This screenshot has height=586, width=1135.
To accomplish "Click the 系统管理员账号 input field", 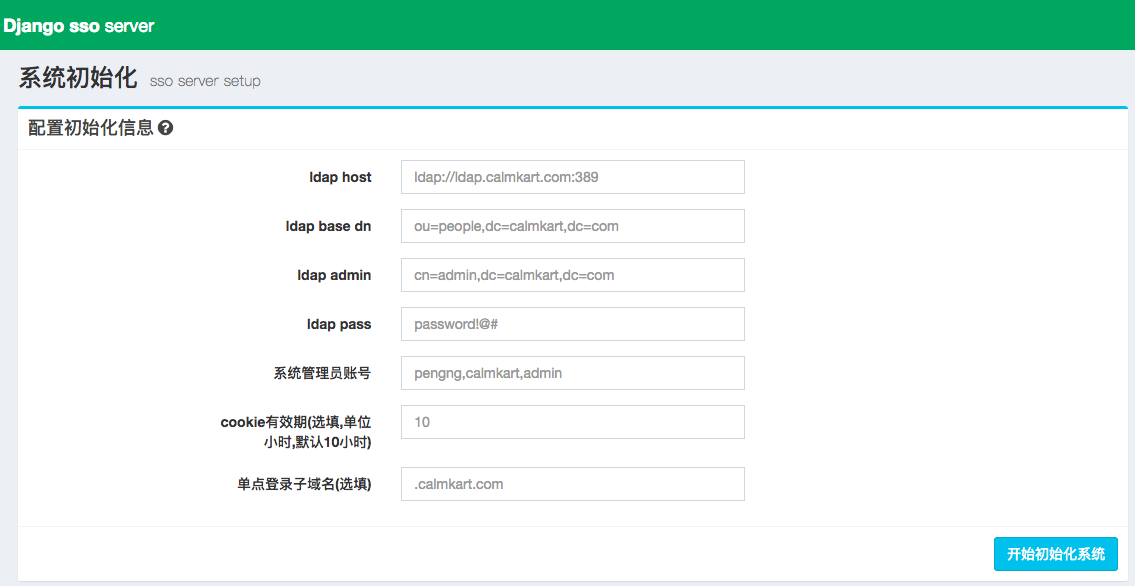I will point(572,372).
